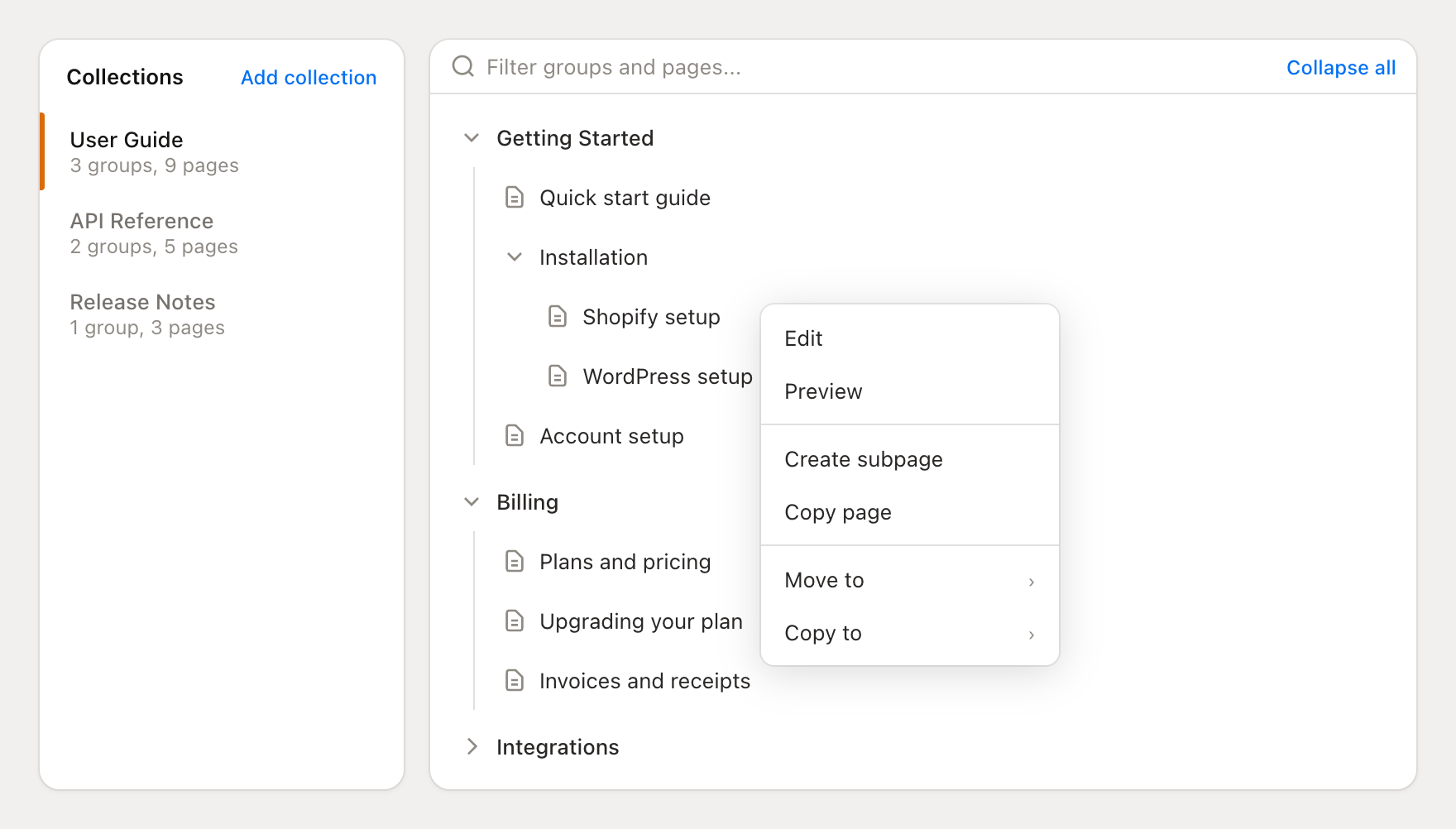Screen dimensions: 1456x829
Task: Click the Plans and pricing page icon
Action: tap(515, 562)
